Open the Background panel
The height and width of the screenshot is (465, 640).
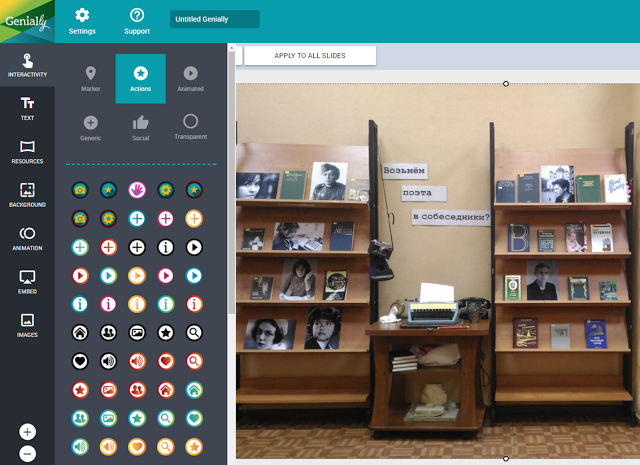(x=27, y=194)
